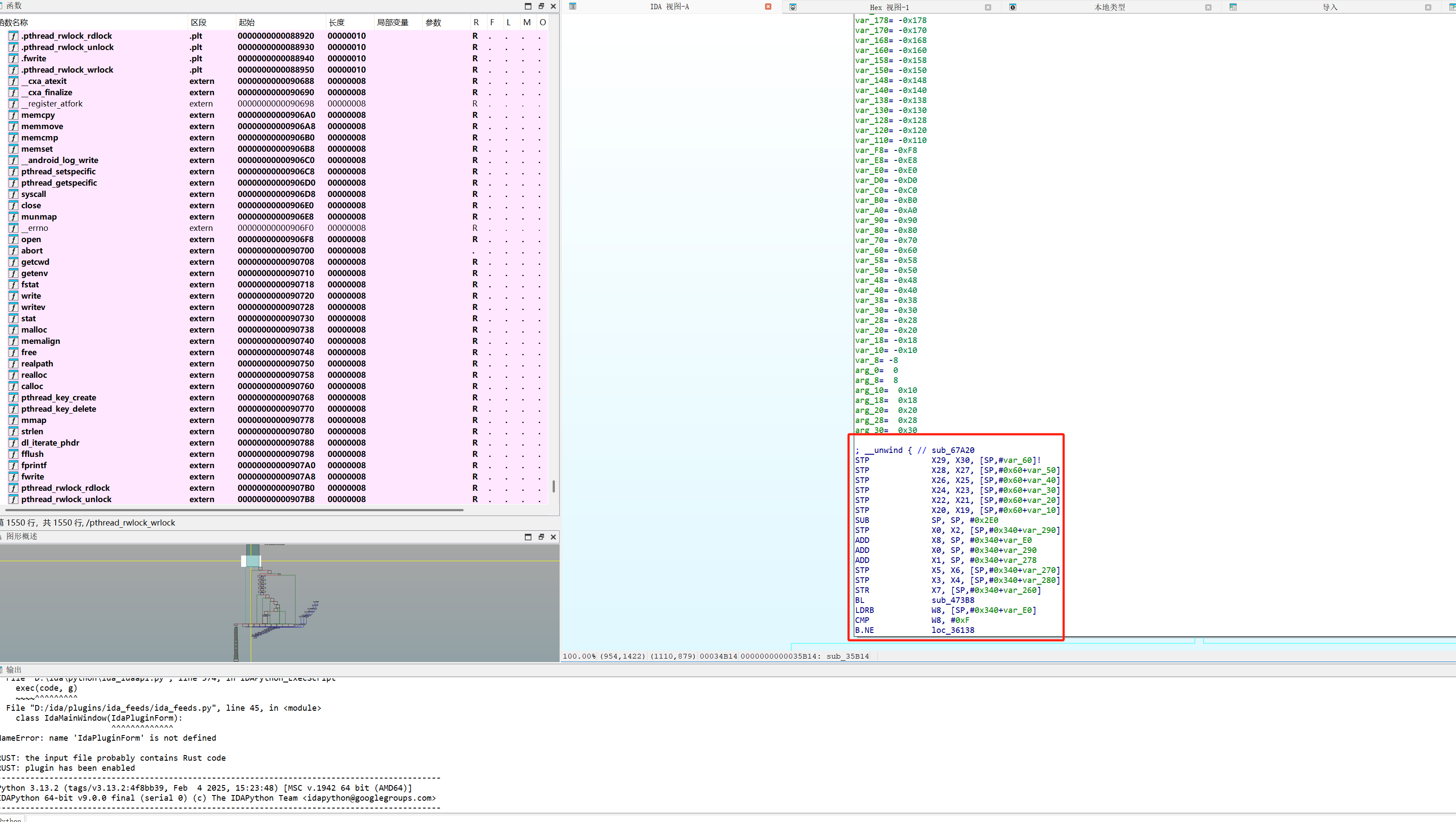Click the 导入 tab icon

pyautogui.click(x=1233, y=7)
